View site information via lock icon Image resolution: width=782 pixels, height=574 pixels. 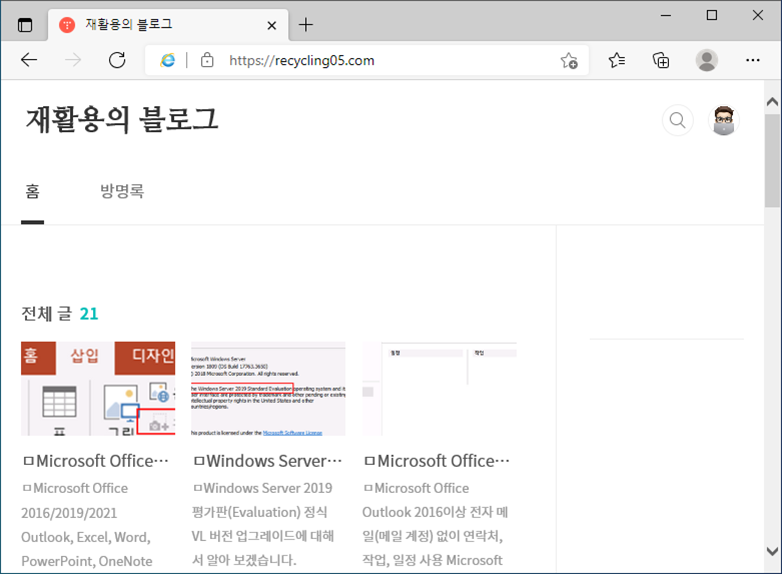pos(207,60)
